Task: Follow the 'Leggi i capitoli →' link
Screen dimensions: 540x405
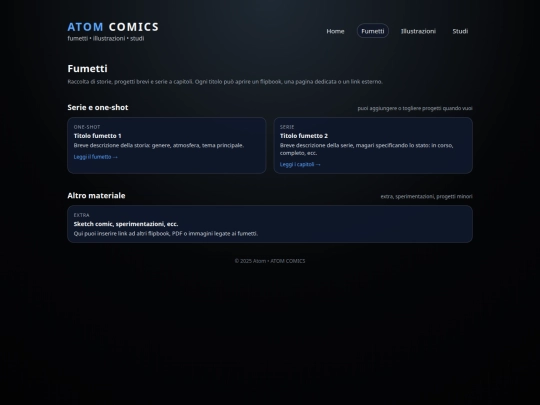Action: [300, 164]
